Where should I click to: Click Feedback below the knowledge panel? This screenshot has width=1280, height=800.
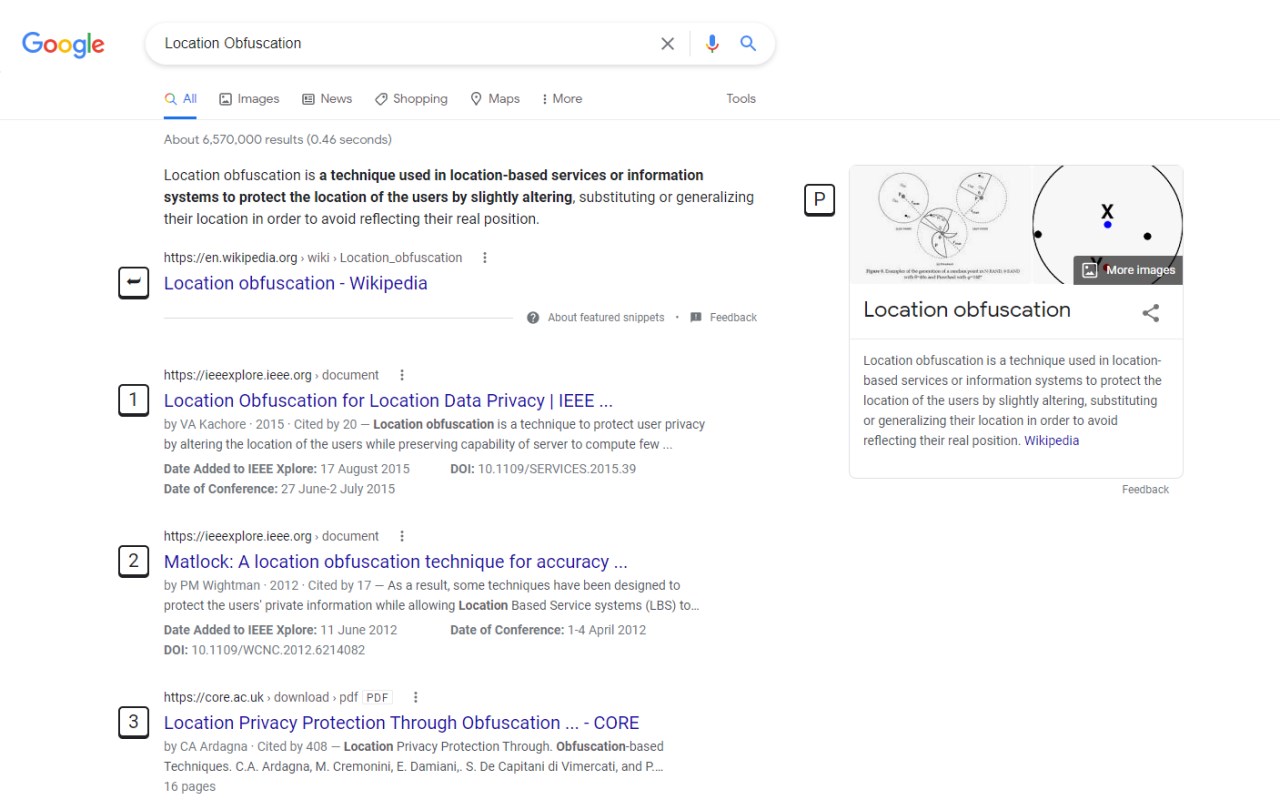point(1145,490)
